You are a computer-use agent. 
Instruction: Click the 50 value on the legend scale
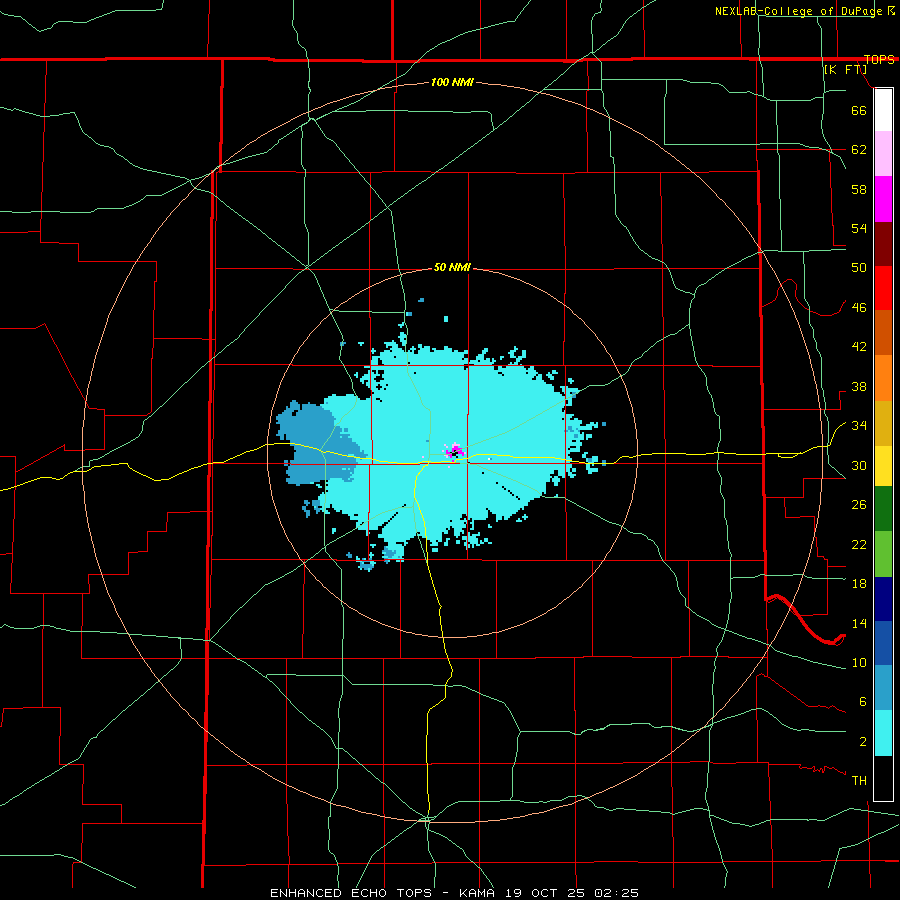click(859, 268)
